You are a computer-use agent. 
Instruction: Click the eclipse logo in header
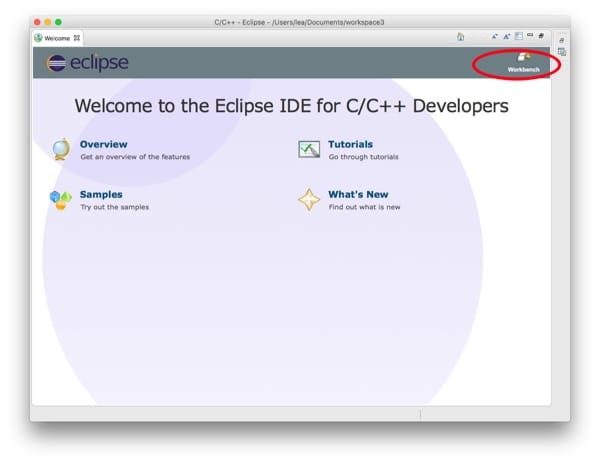coord(88,63)
